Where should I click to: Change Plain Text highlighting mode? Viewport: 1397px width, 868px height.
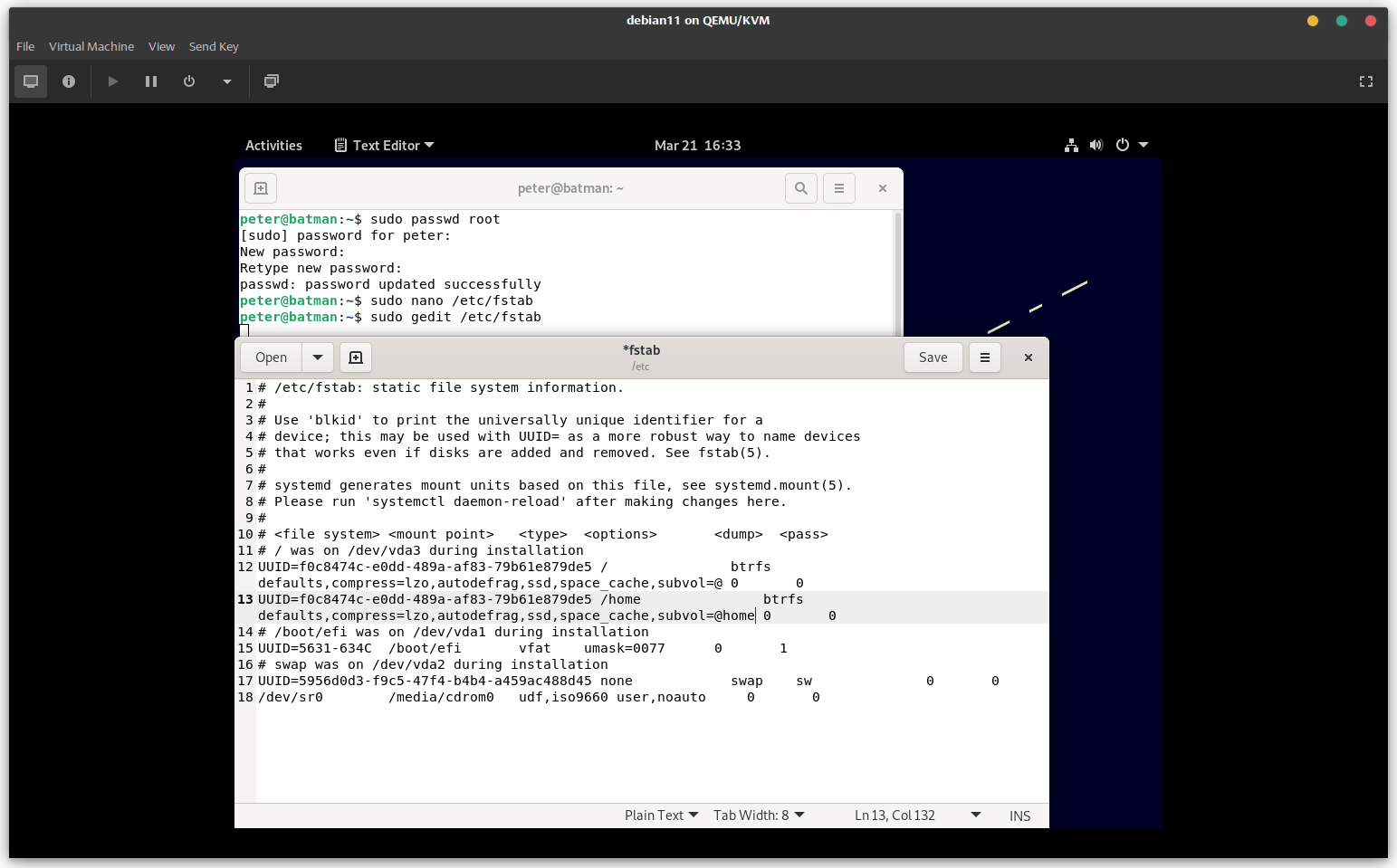(662, 816)
